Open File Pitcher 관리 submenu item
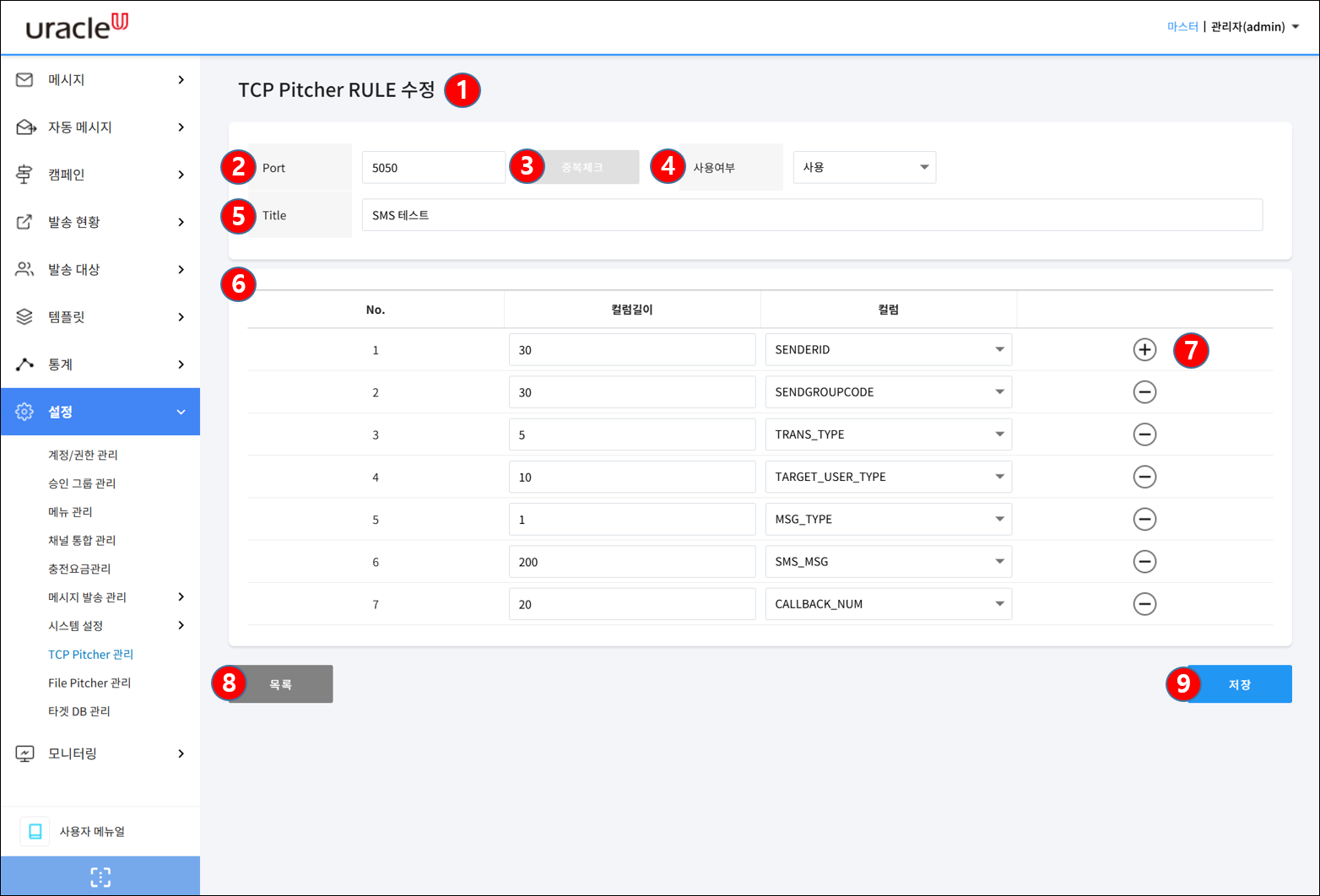The height and width of the screenshot is (896, 1320). click(89, 683)
